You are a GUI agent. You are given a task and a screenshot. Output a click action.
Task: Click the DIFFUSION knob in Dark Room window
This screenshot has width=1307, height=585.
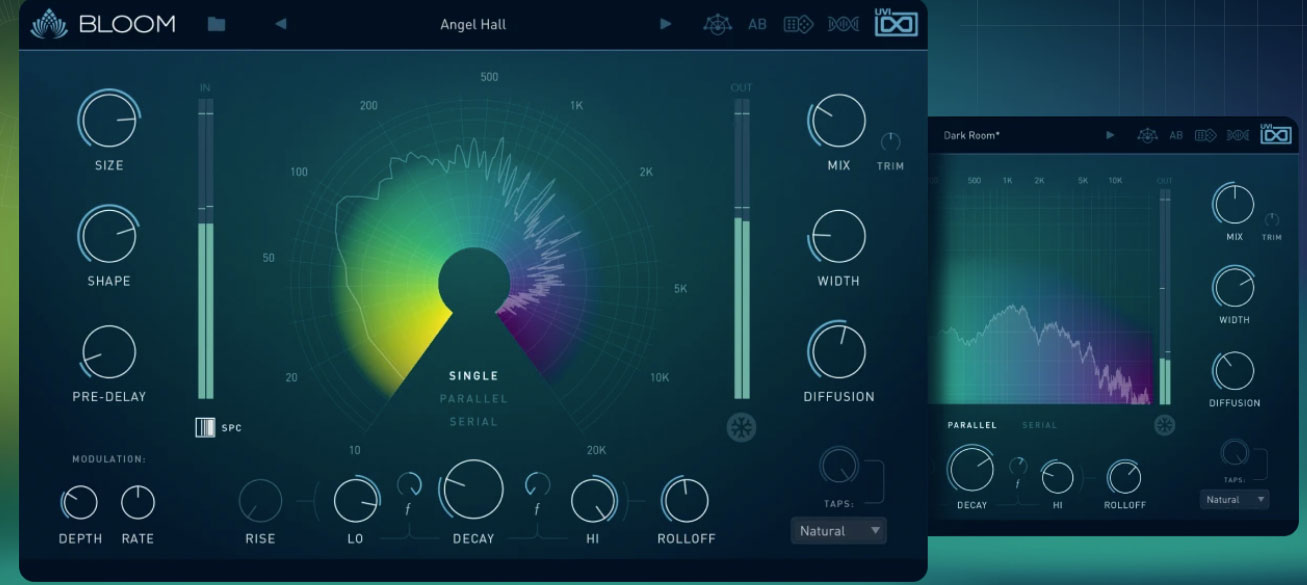coord(1233,370)
